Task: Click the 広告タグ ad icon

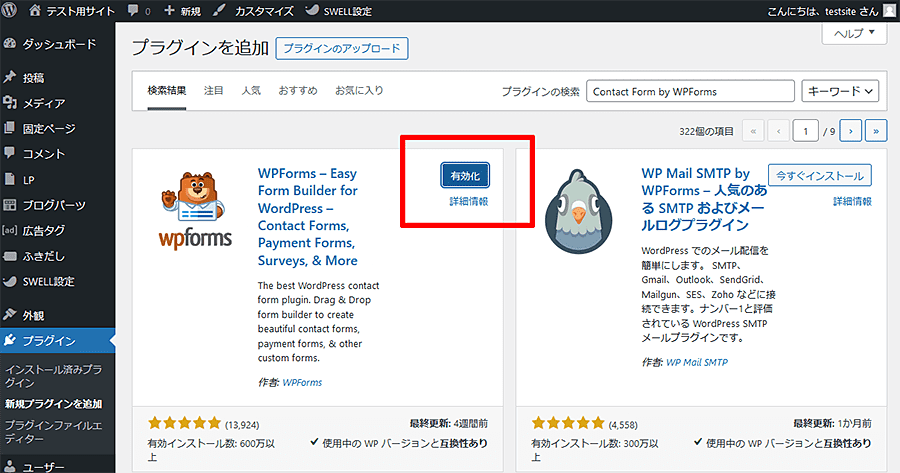Action: click(x=9, y=230)
